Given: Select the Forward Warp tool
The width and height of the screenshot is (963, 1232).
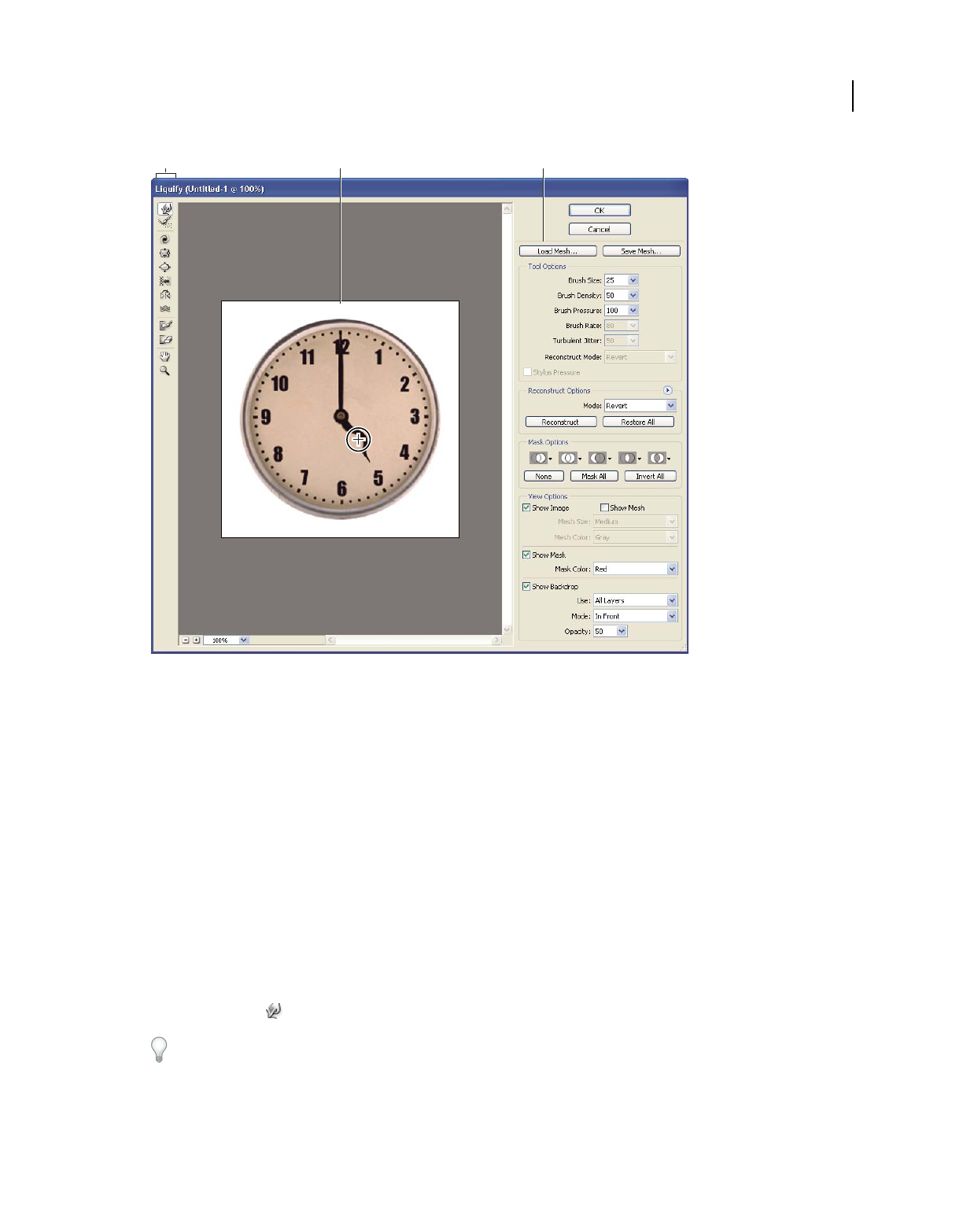Looking at the screenshot, I should pyautogui.click(x=165, y=209).
